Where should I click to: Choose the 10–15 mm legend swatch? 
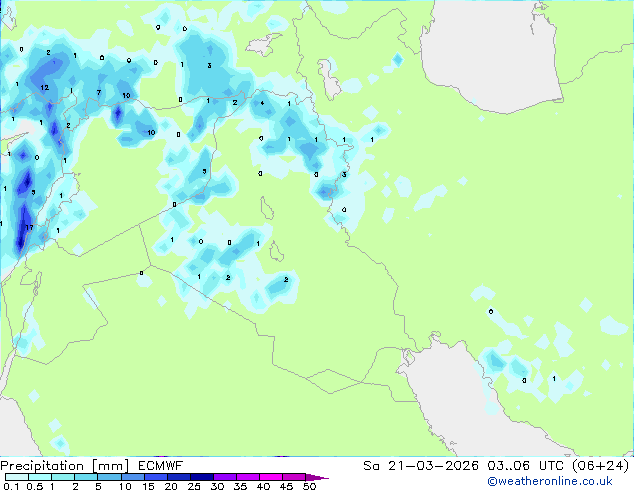132,477
